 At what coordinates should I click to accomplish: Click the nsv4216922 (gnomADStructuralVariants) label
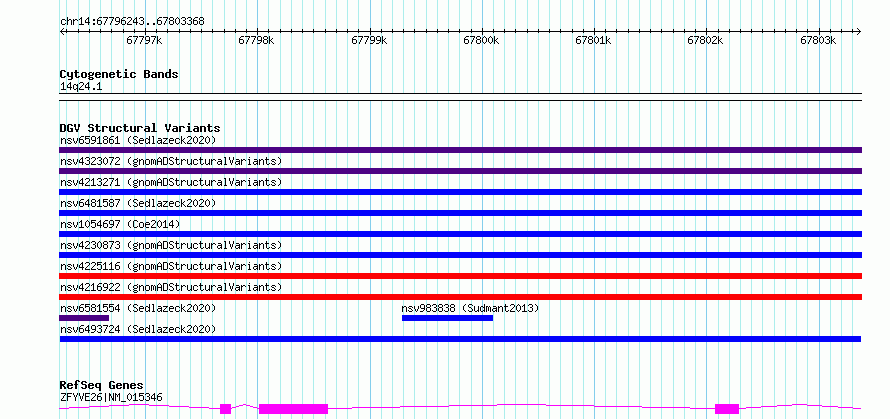click(x=171, y=287)
